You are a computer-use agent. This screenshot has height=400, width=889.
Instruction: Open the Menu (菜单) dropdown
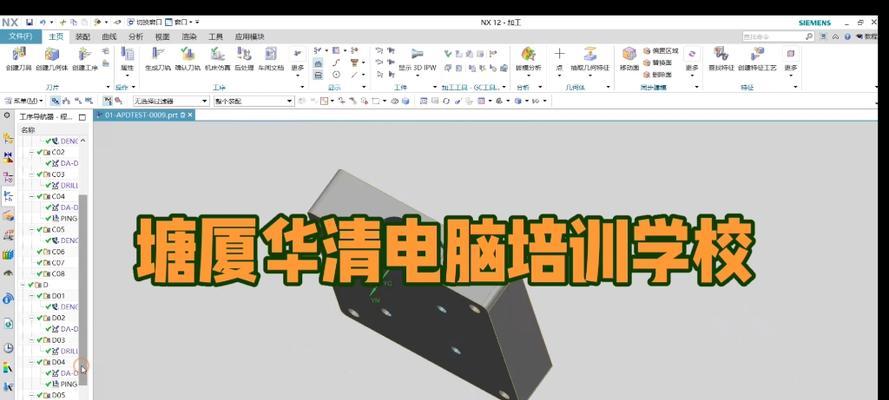[x=23, y=101]
